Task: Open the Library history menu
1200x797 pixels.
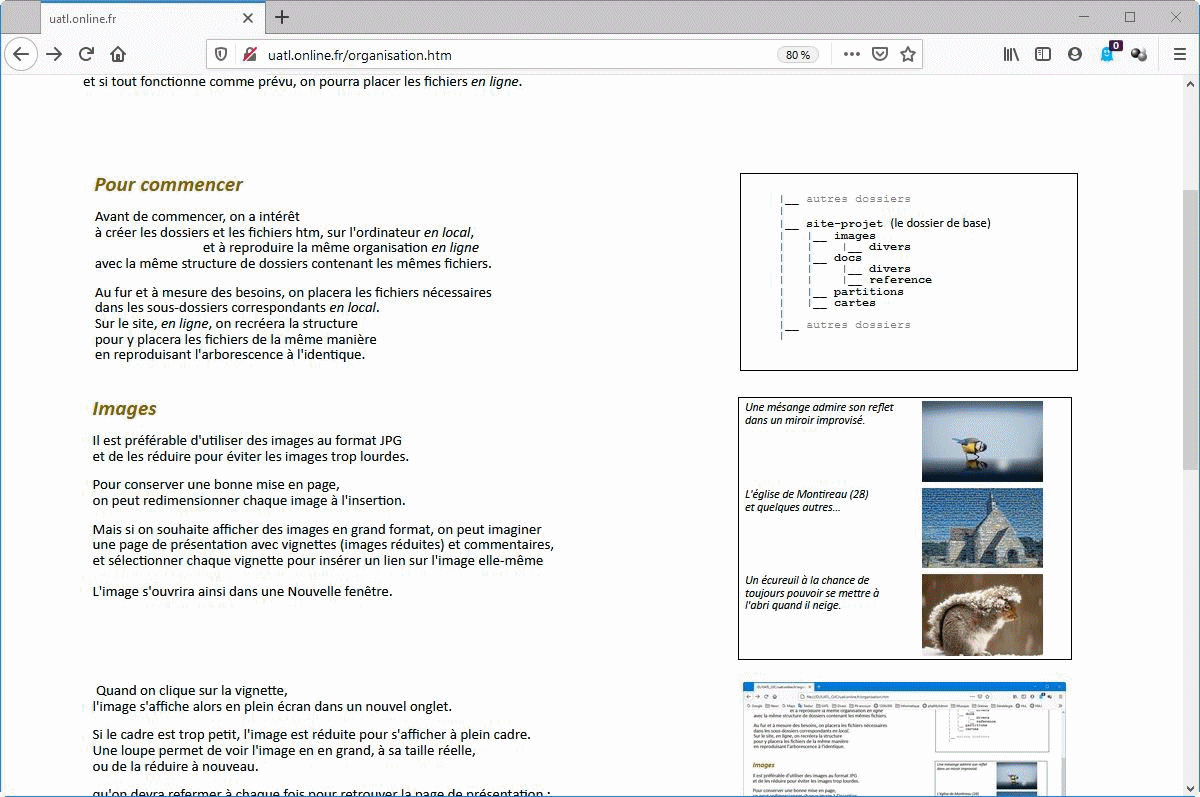Action: click(1011, 54)
